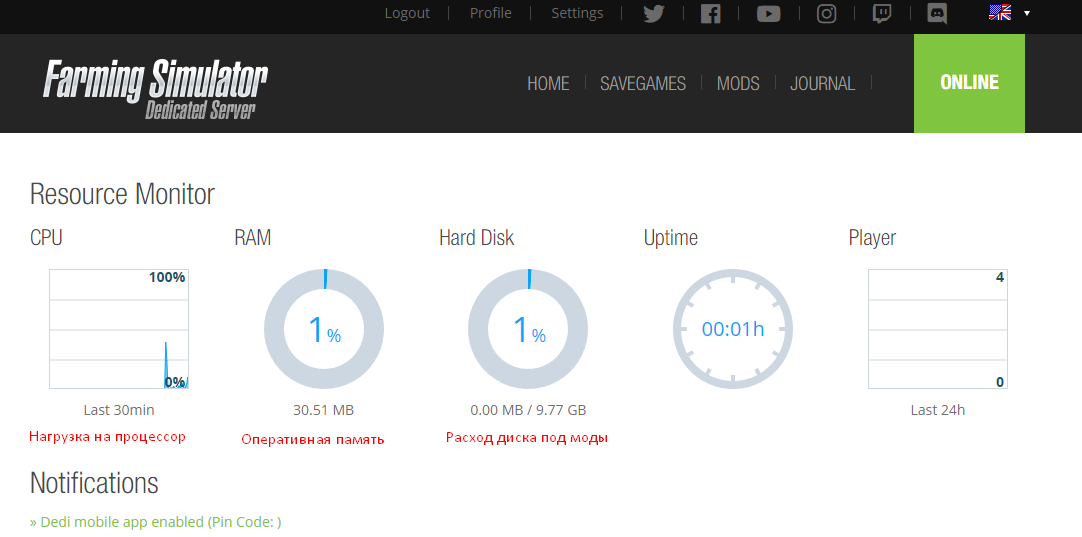
Task: Click the RAM usage donut gauge
Action: tap(323, 329)
